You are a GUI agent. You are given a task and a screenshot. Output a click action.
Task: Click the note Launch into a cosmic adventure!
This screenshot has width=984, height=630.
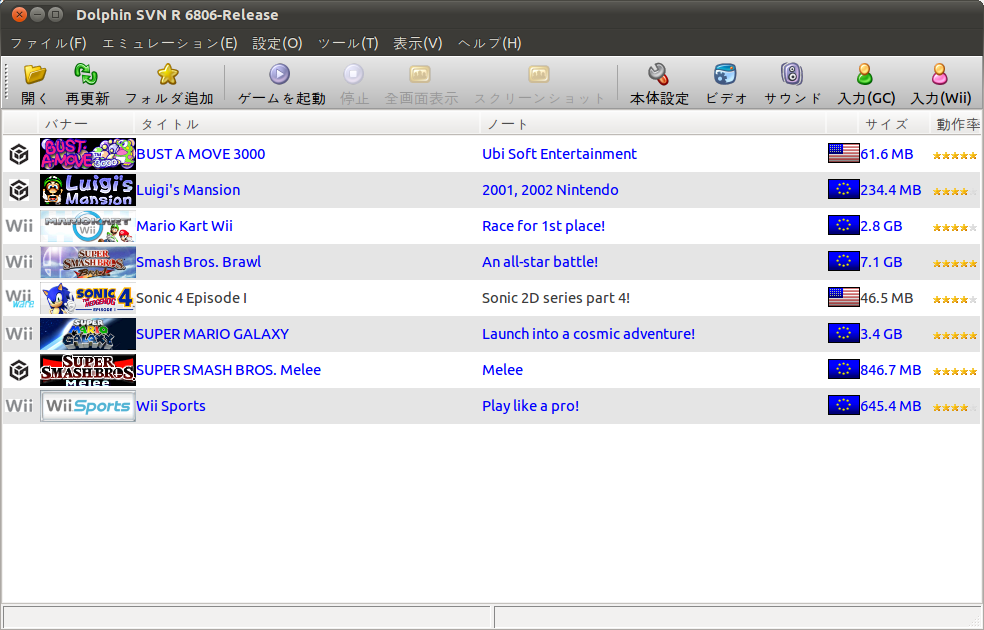click(589, 334)
